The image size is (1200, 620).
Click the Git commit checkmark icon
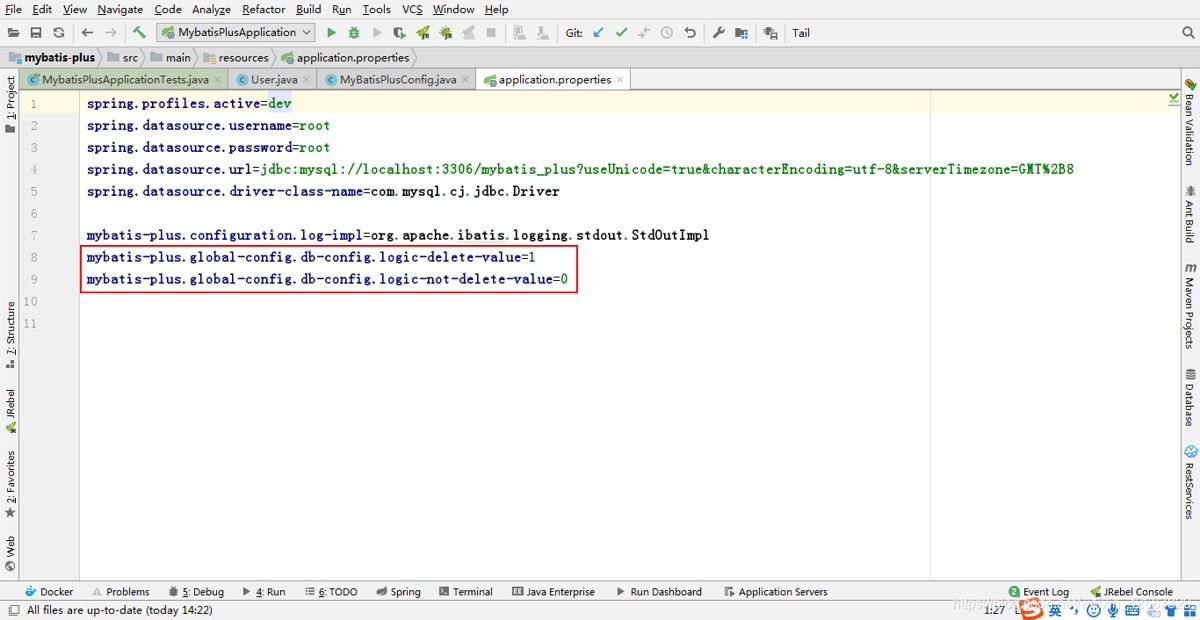point(621,33)
